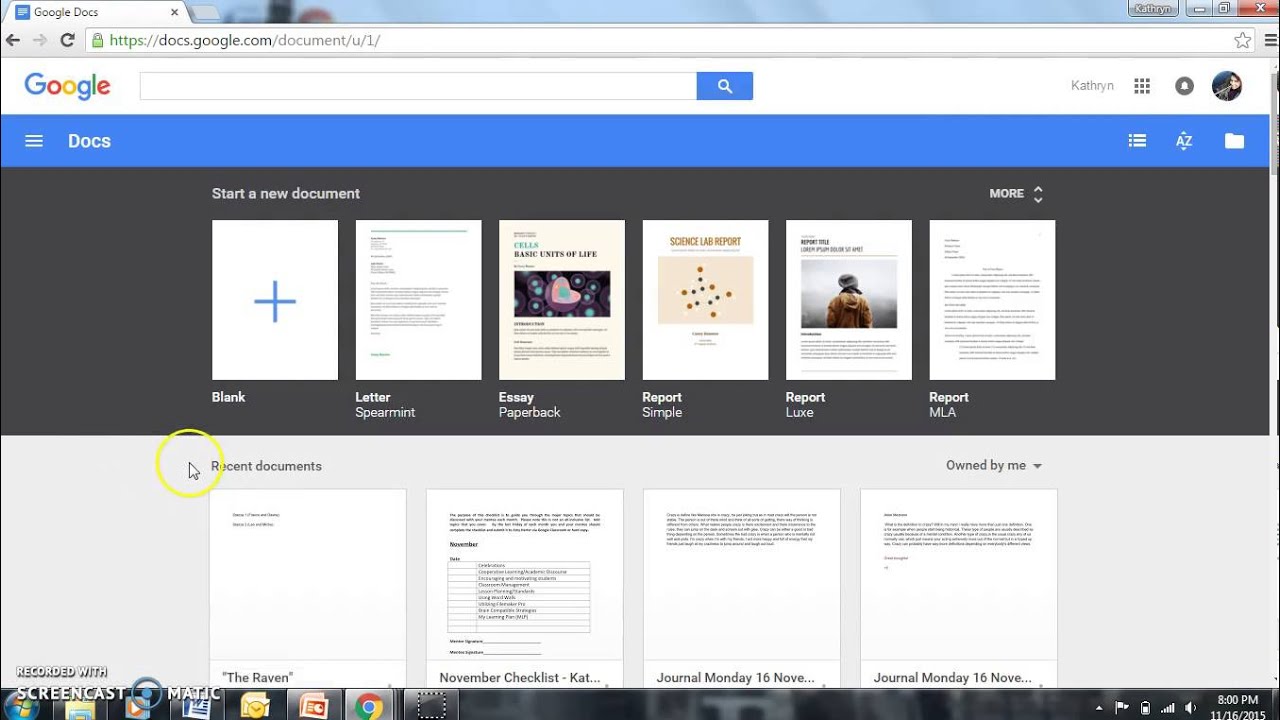1280x720 pixels.
Task: Create a Blank document
Action: point(275,300)
